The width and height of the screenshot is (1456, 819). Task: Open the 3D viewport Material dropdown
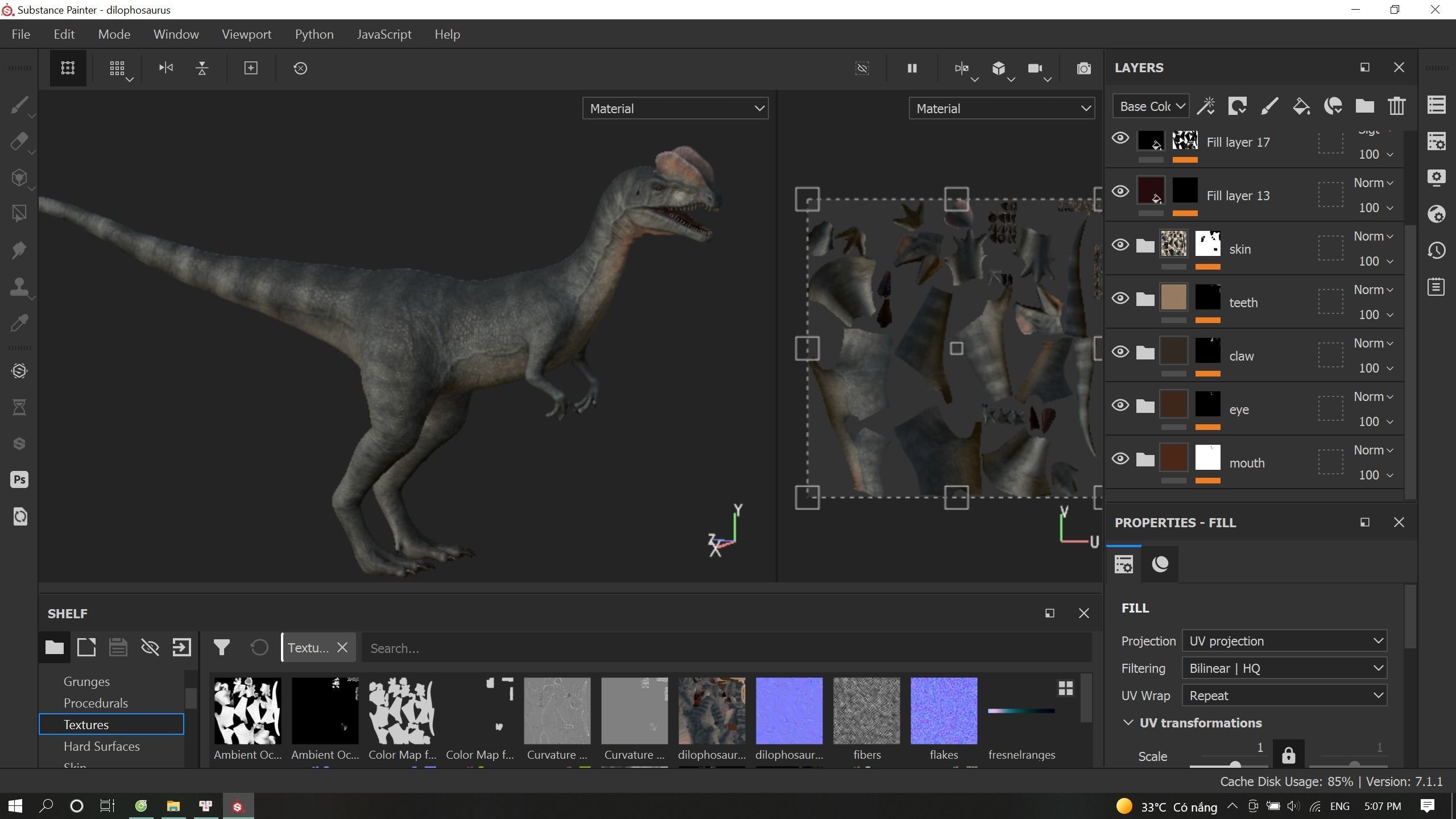tap(675, 109)
